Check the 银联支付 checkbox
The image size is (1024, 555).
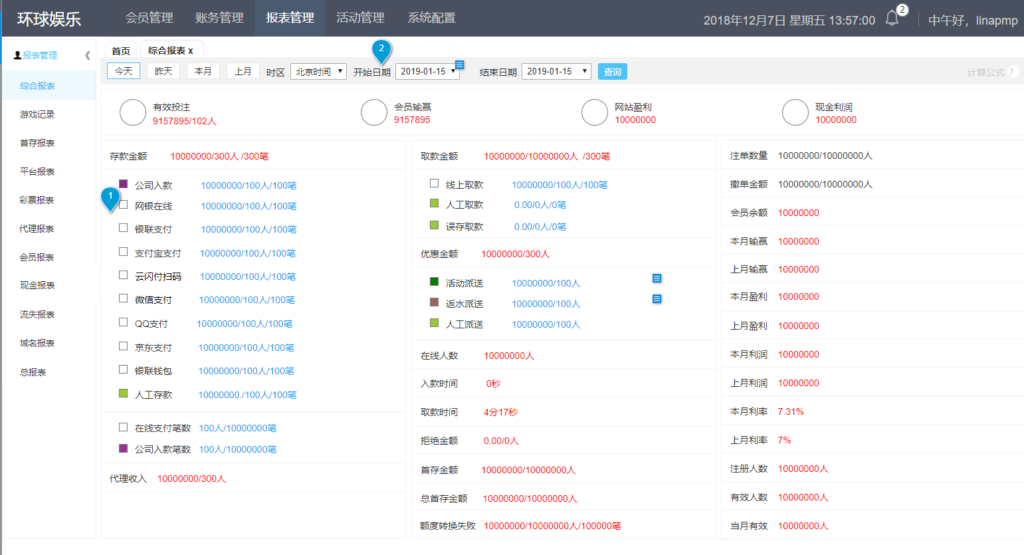[123, 228]
